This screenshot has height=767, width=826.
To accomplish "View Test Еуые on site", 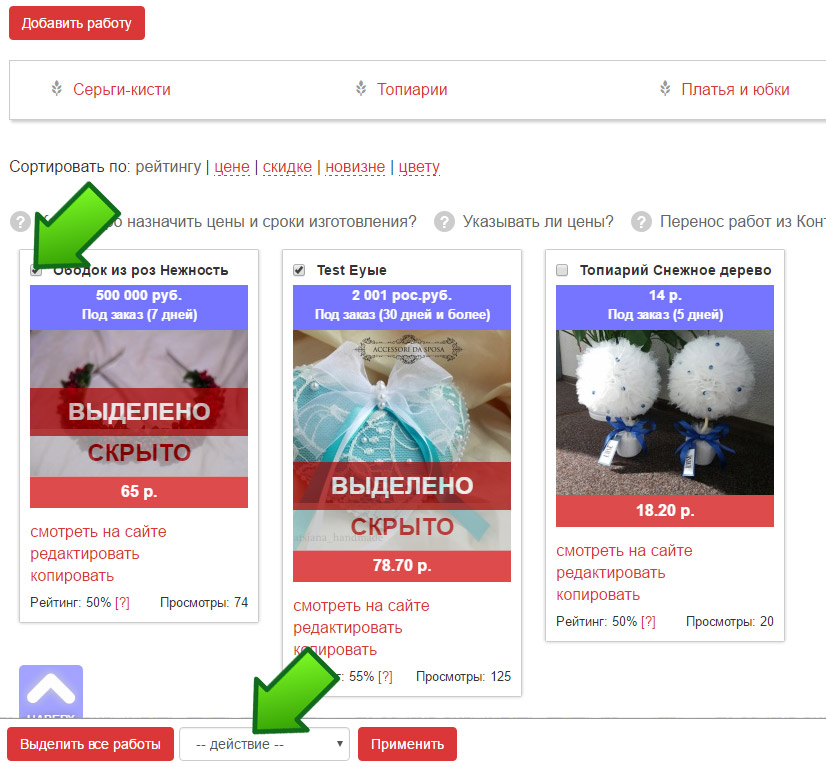I will pyautogui.click(x=361, y=605).
